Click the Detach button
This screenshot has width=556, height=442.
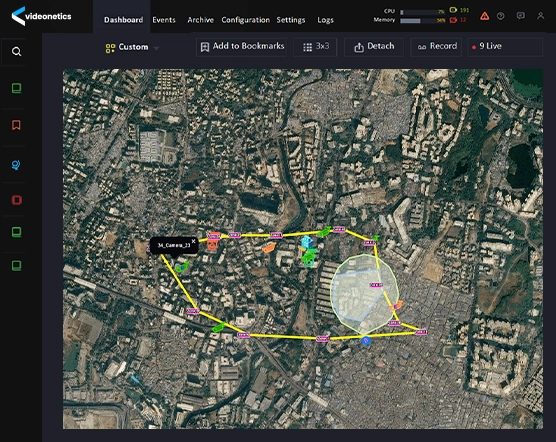tap(374, 47)
